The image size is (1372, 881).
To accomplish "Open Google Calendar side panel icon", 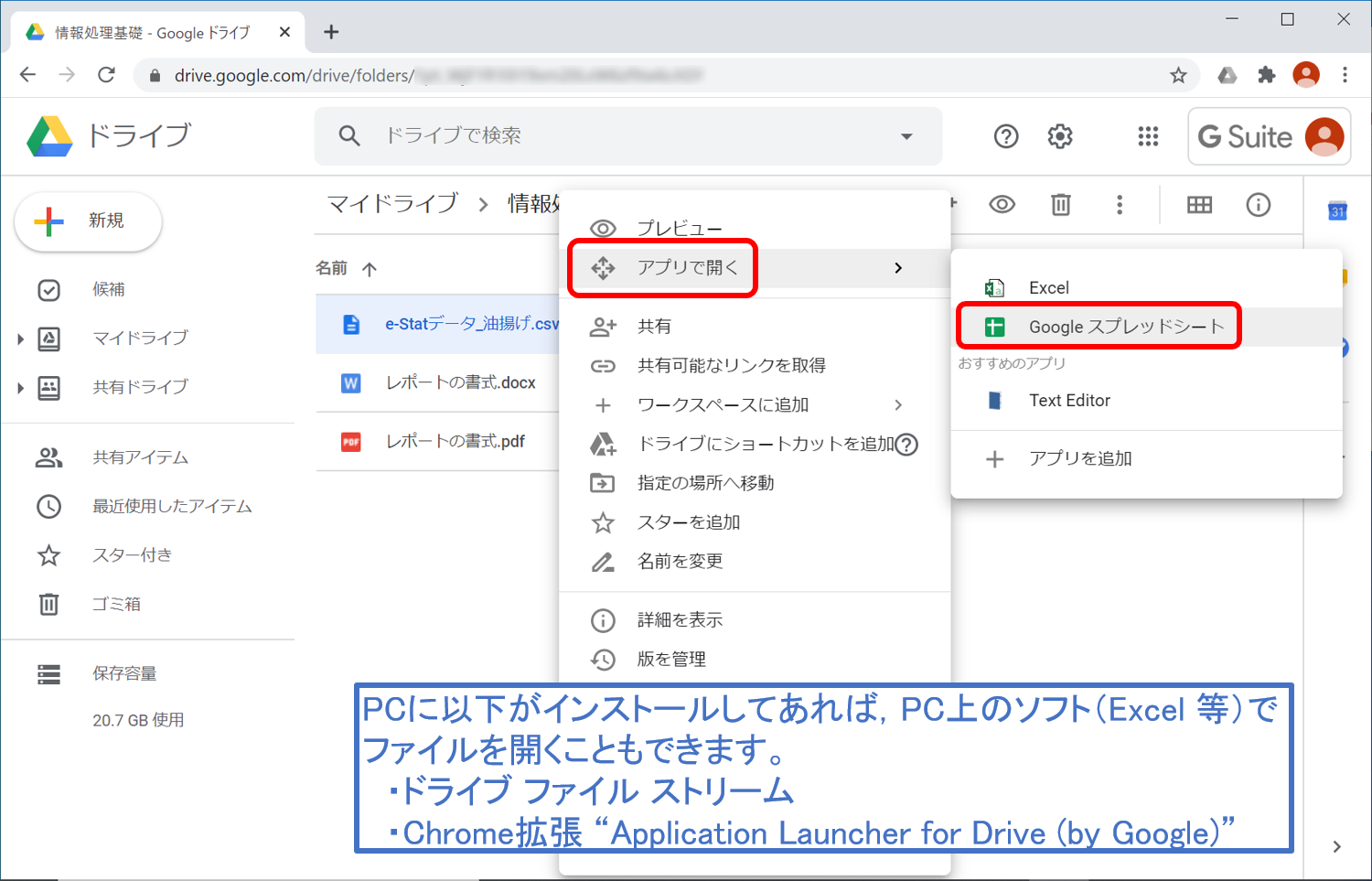I will pyautogui.click(x=1337, y=211).
